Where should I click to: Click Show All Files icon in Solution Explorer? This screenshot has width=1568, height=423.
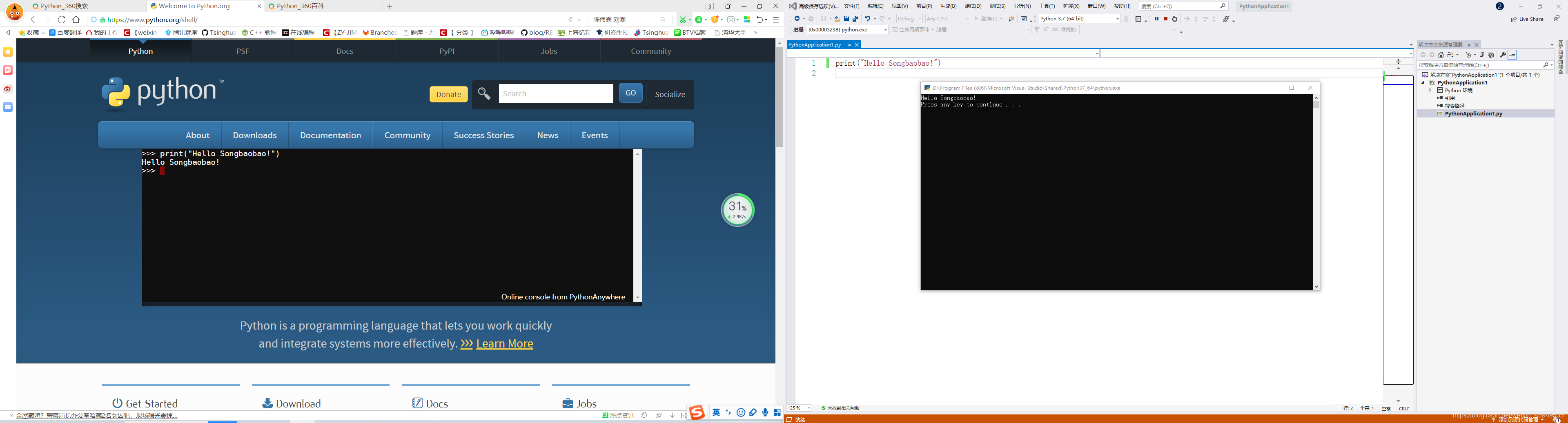(1491, 55)
